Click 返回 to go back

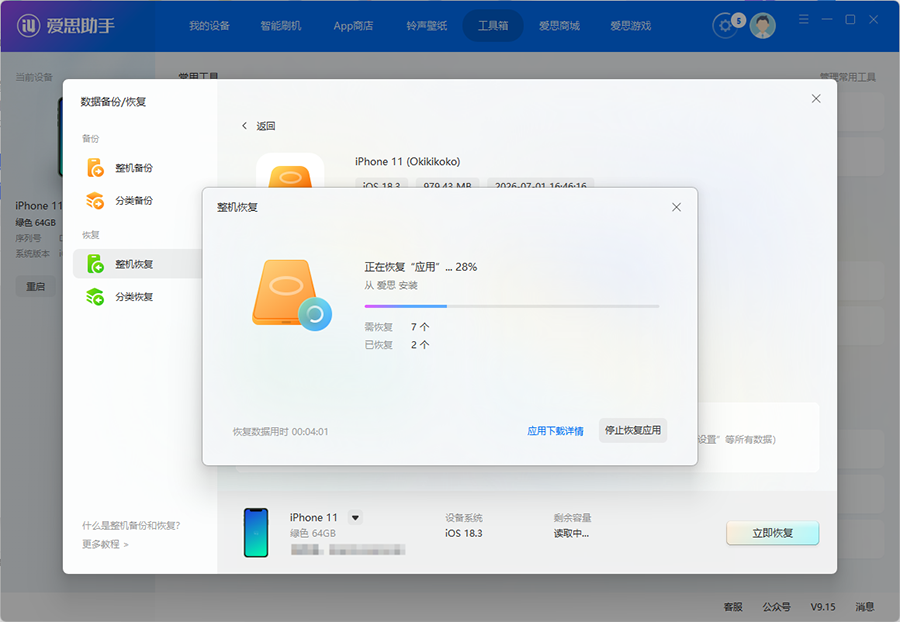(x=265, y=126)
